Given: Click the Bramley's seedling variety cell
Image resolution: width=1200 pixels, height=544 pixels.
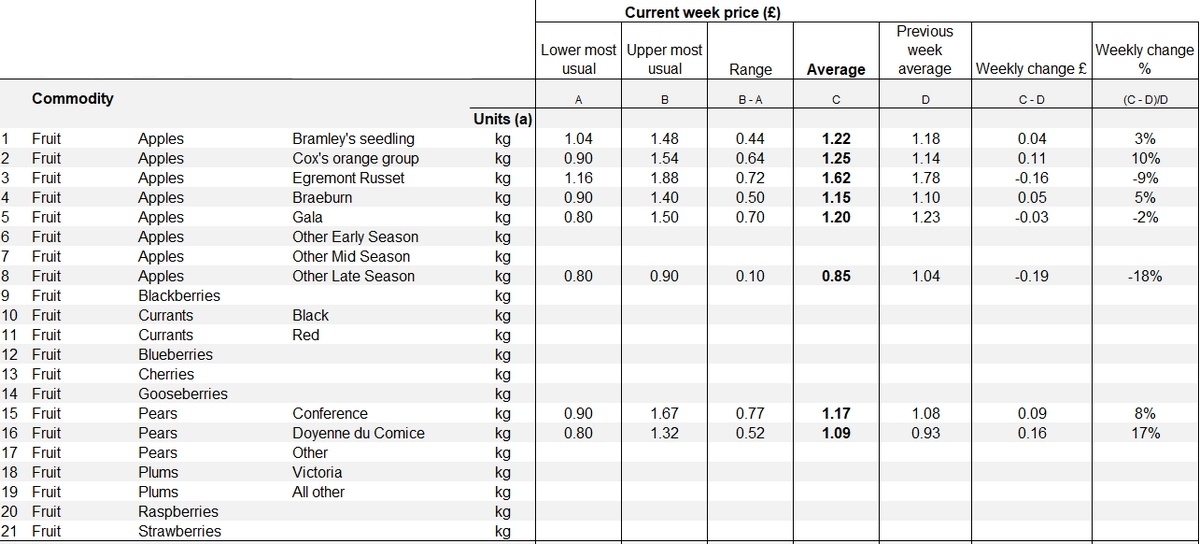Looking at the screenshot, I should (x=353, y=139).
